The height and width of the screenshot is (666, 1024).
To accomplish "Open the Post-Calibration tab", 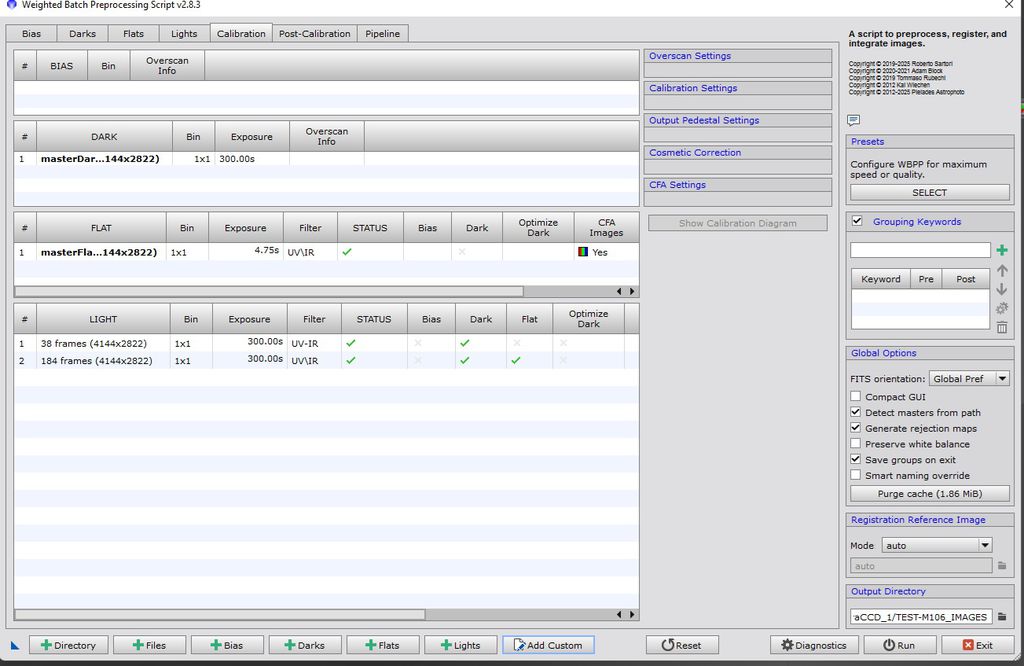I will [x=315, y=33].
